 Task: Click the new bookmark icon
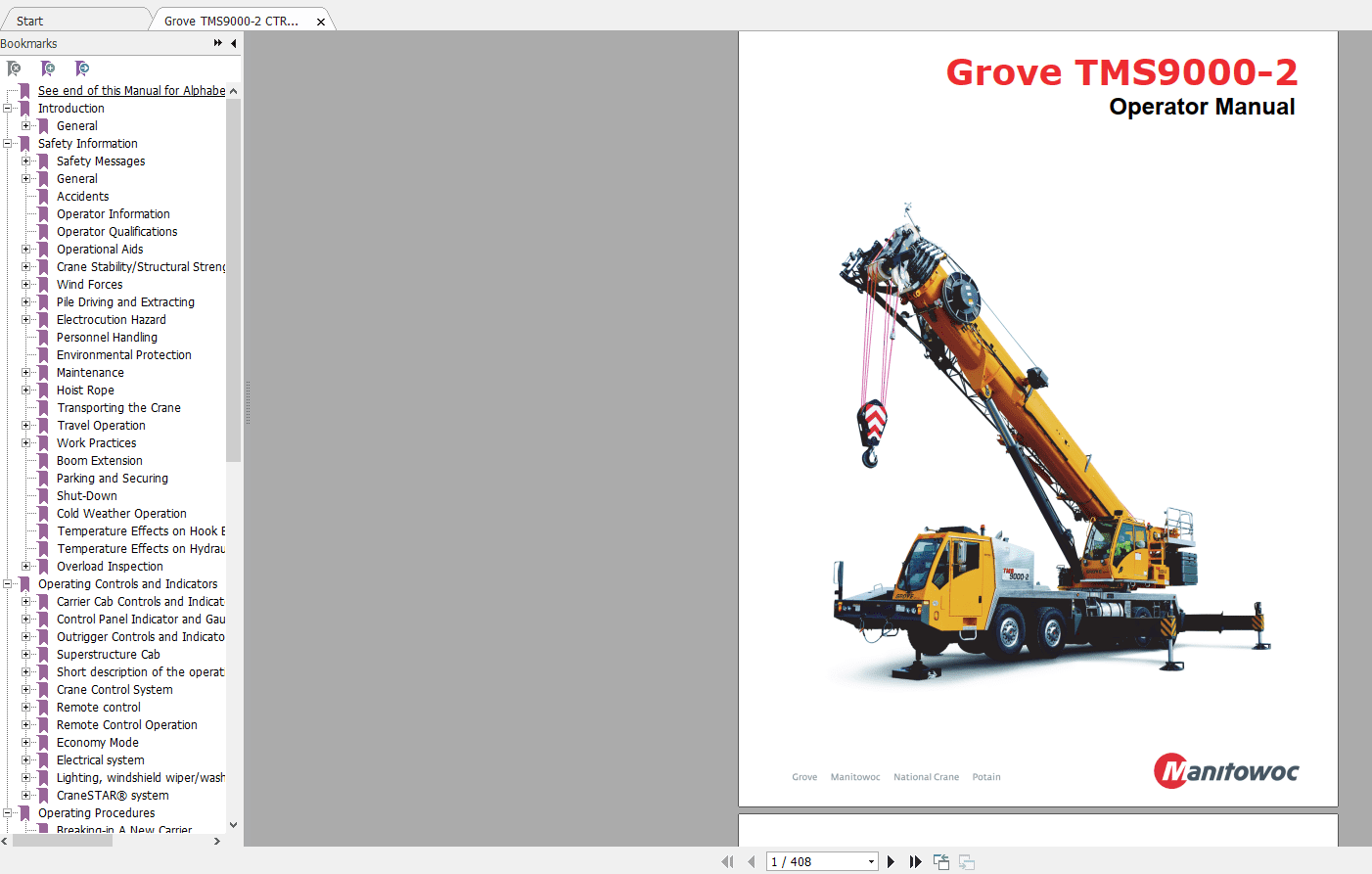pyautogui.click(x=48, y=69)
